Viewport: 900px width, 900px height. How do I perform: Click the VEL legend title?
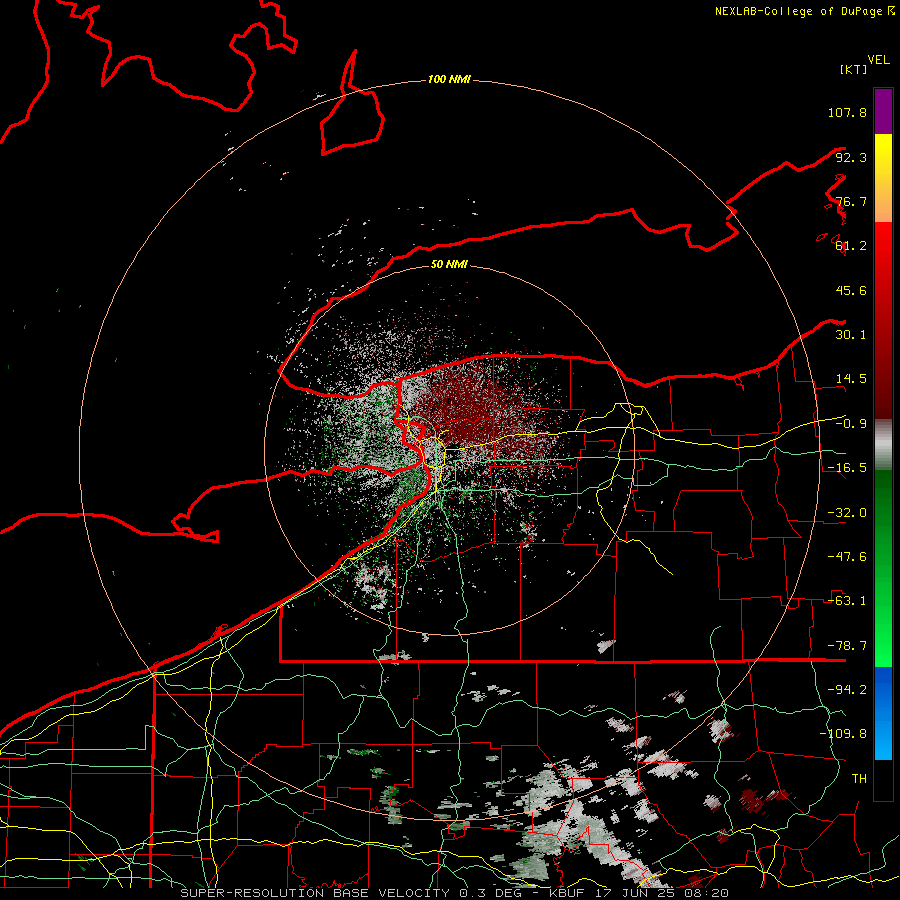point(878,60)
